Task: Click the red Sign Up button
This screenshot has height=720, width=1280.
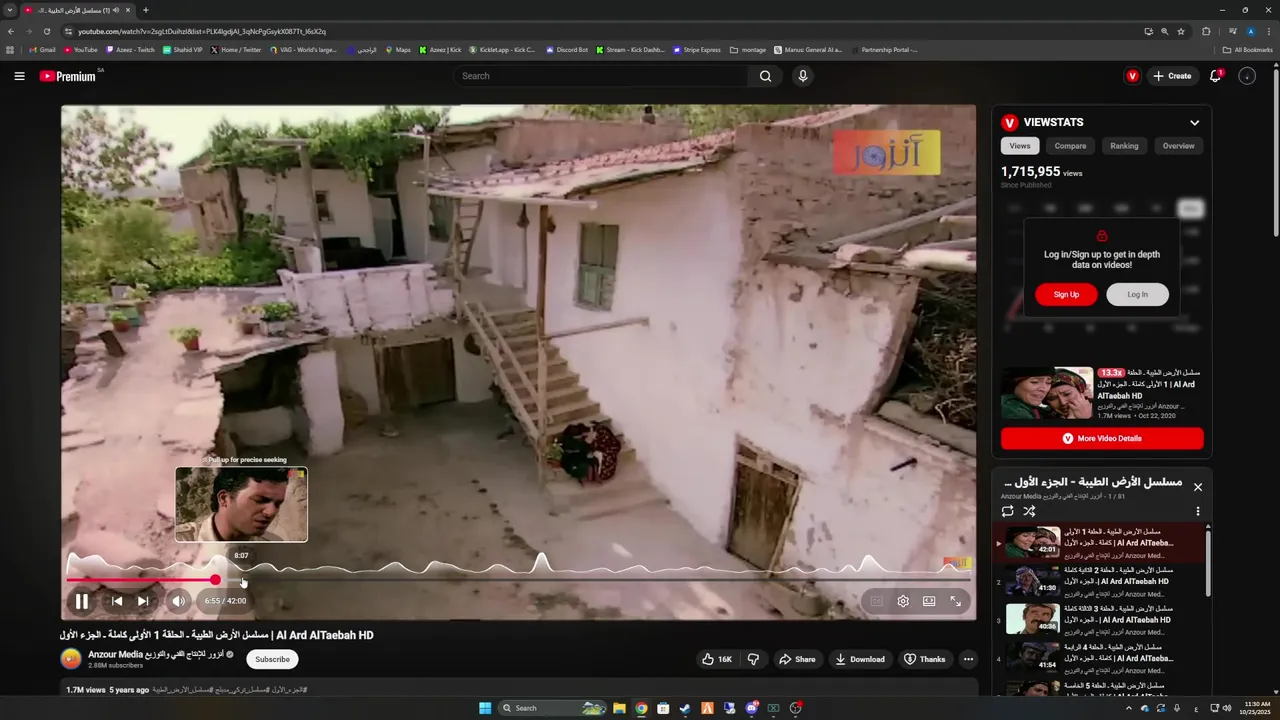Action: 1066,294
